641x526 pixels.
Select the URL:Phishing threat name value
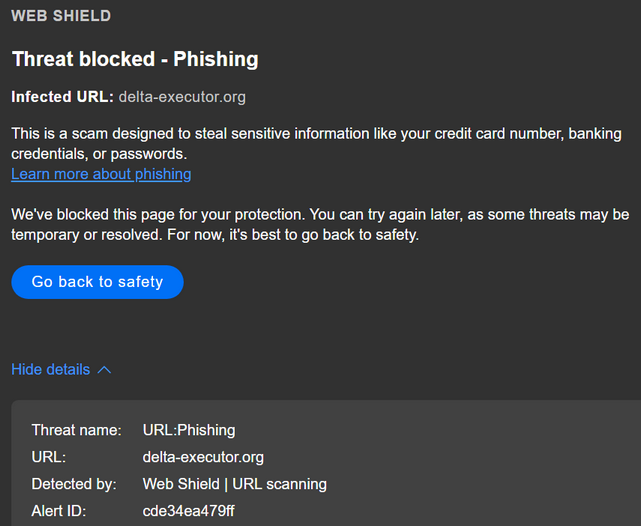(189, 430)
